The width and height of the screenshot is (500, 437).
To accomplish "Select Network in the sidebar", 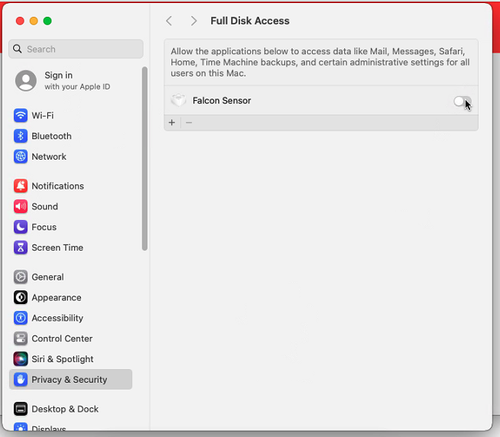I will (x=71, y=157).
